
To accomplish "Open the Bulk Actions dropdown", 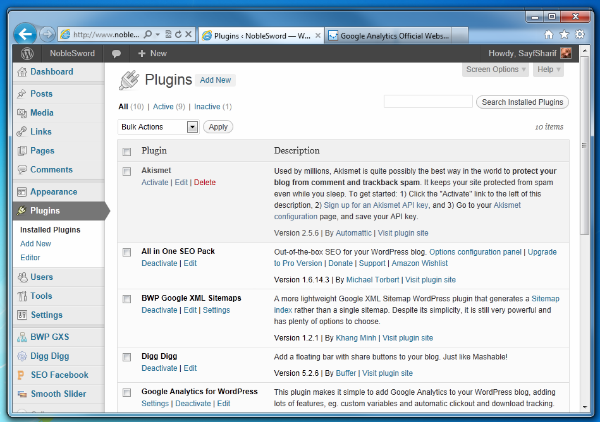I will 158,127.
